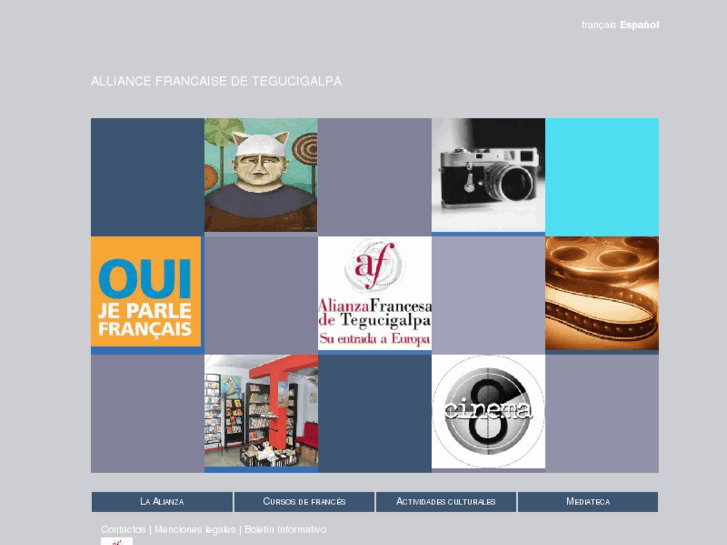
Task: Select the Español language link
Action: 639,25
